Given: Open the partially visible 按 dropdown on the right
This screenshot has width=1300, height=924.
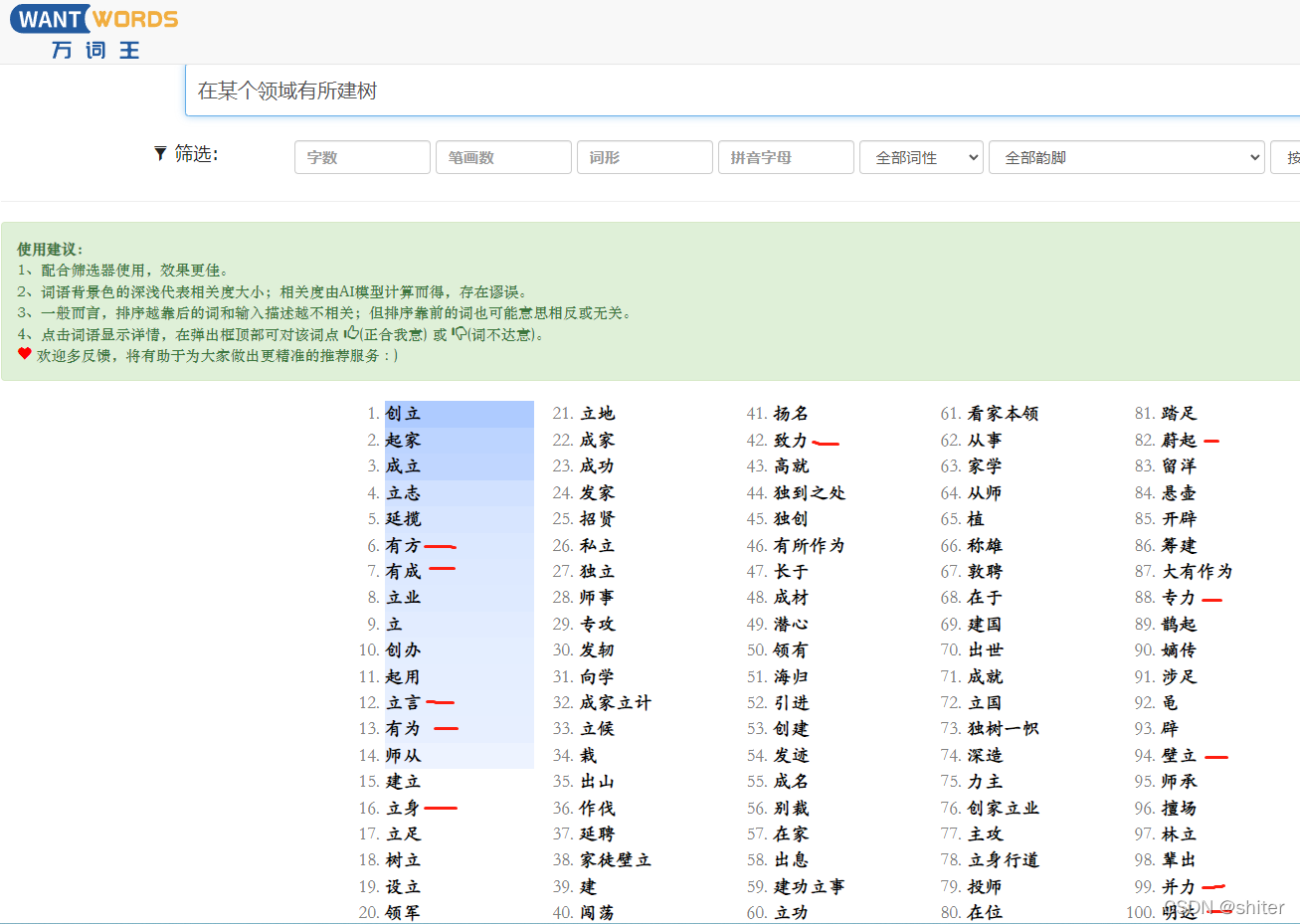Looking at the screenshot, I should pyautogui.click(x=1288, y=157).
